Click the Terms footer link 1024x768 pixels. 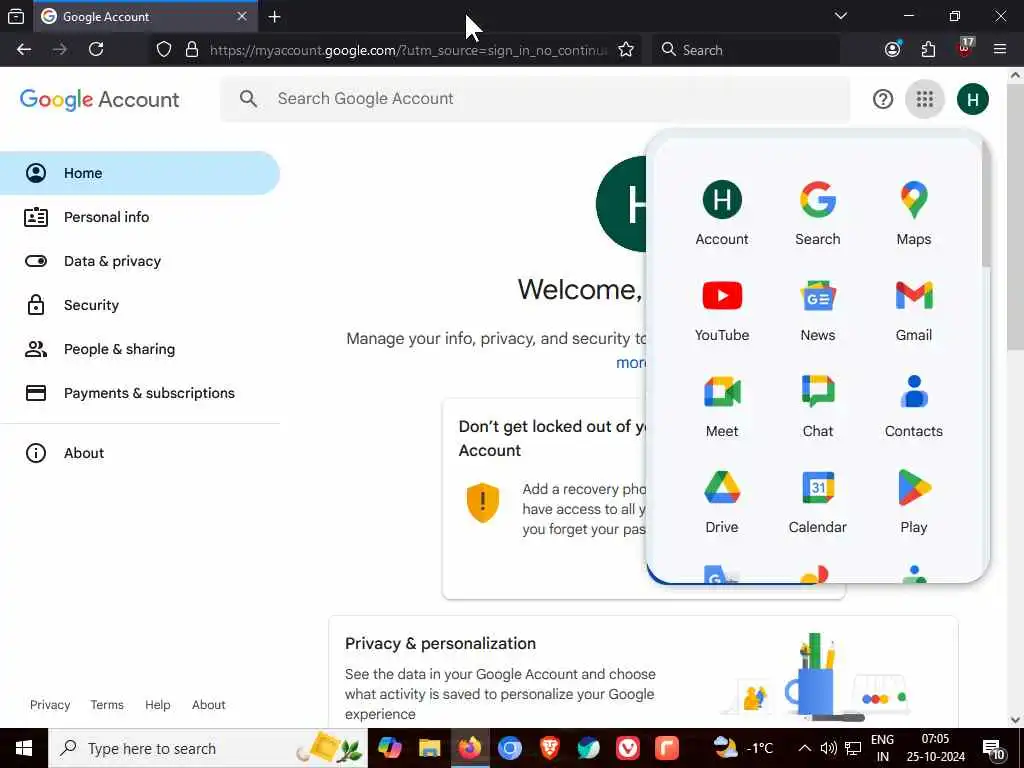(107, 705)
